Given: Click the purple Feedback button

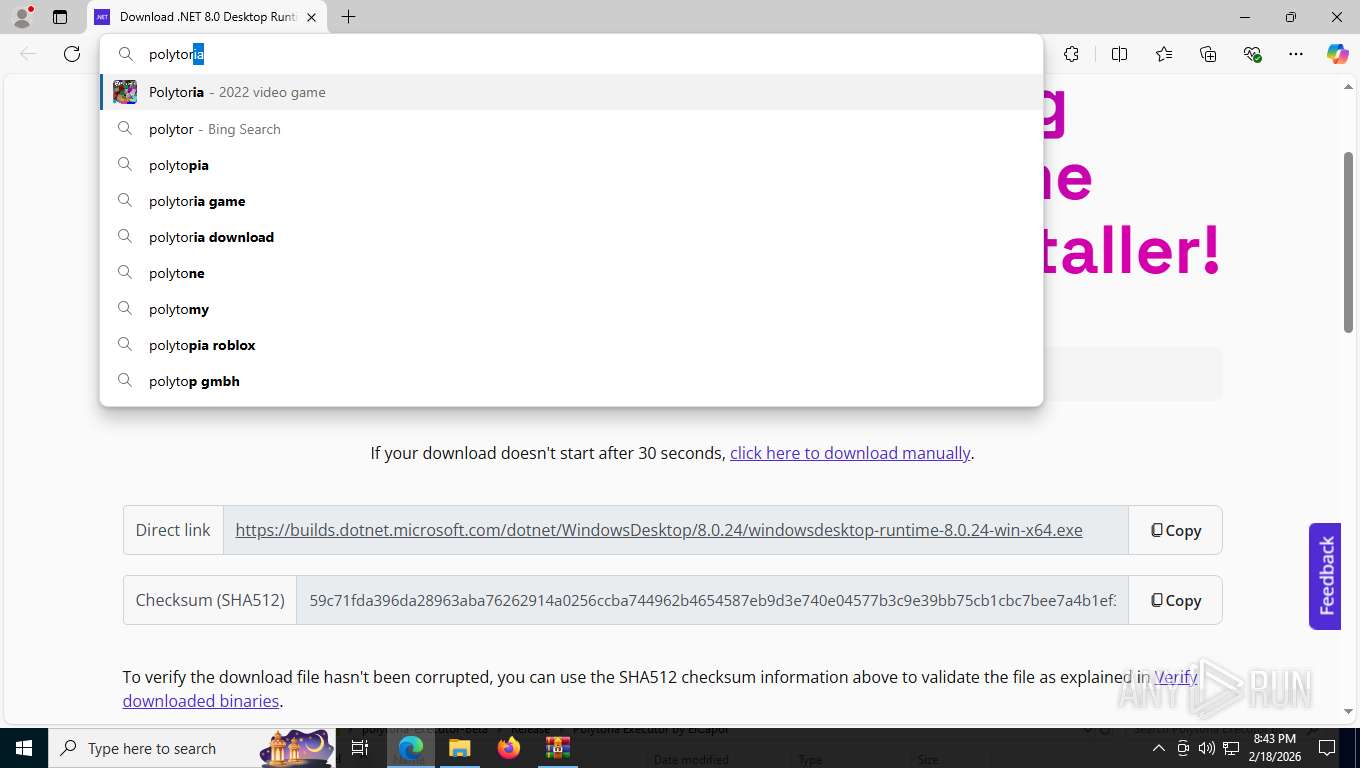Looking at the screenshot, I should (x=1325, y=576).
